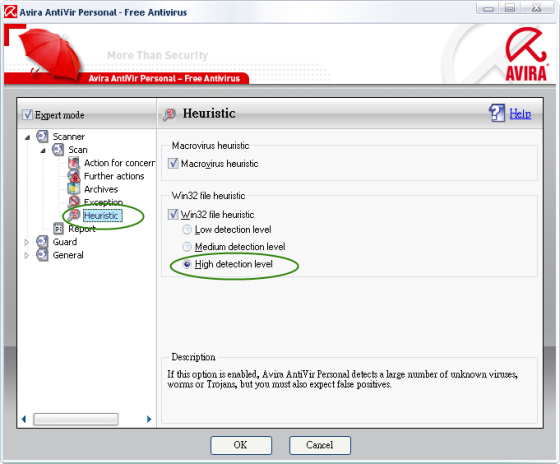This screenshot has width=560, height=464.
Task: Select Heuristic tree item
Action: click(x=102, y=215)
